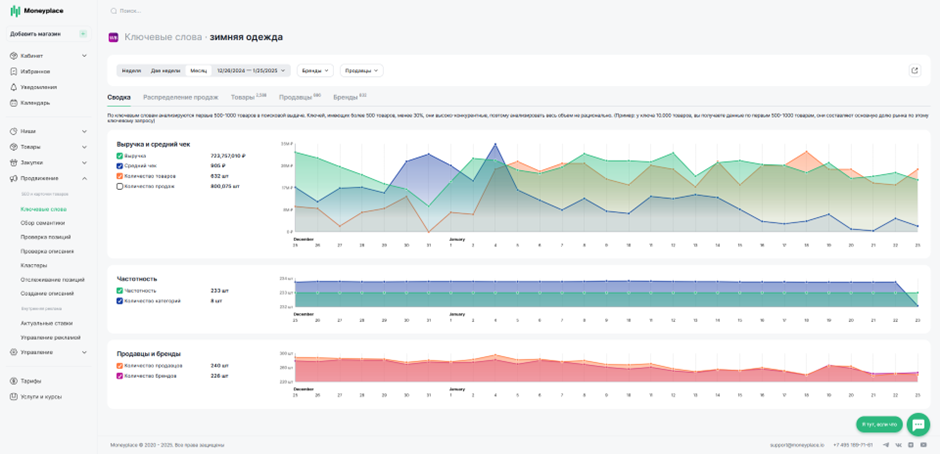The height and width of the screenshot is (454, 940).
Task: Enable the Количество продаж checkbox
Action: point(120,187)
